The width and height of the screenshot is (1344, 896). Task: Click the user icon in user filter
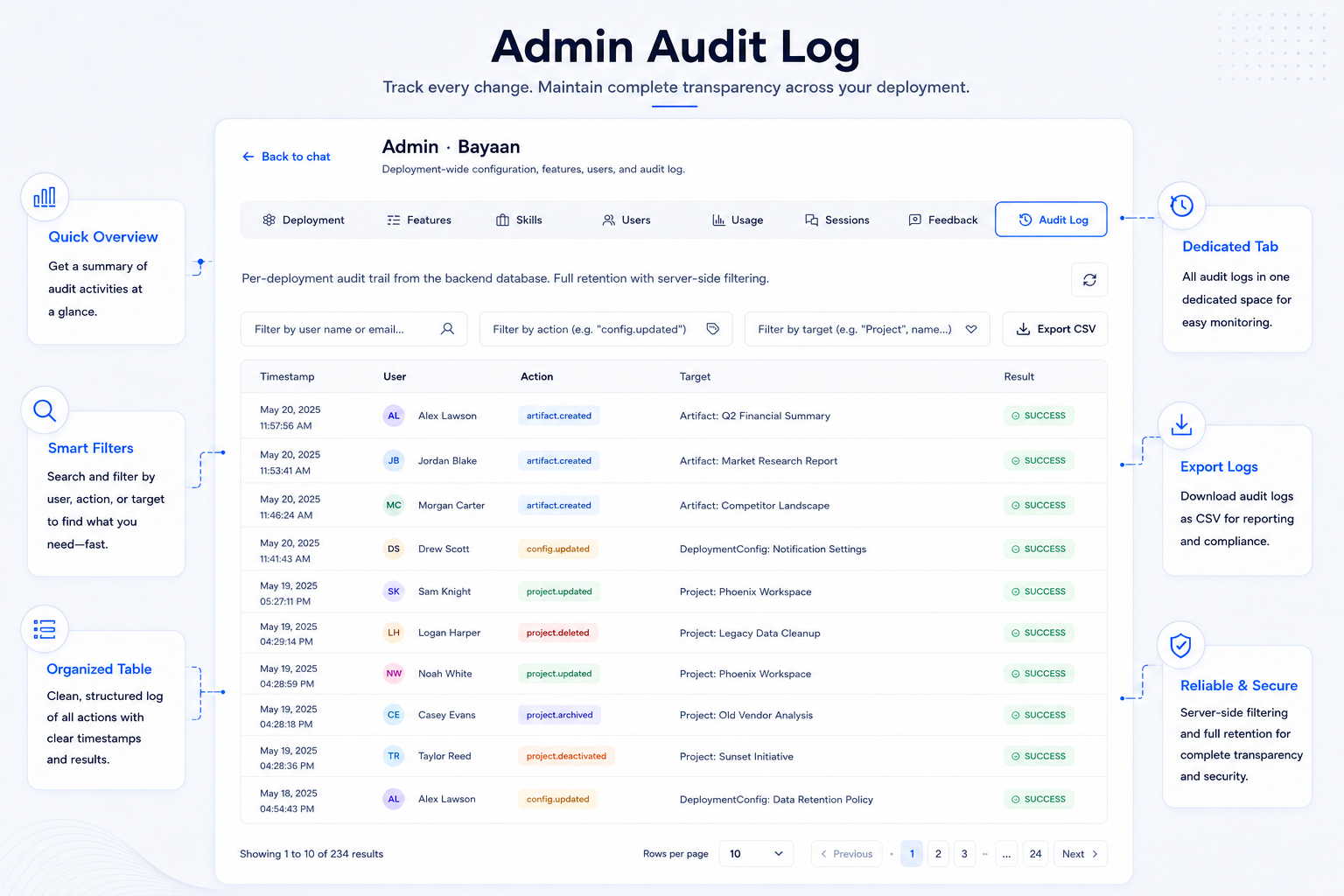click(x=447, y=329)
